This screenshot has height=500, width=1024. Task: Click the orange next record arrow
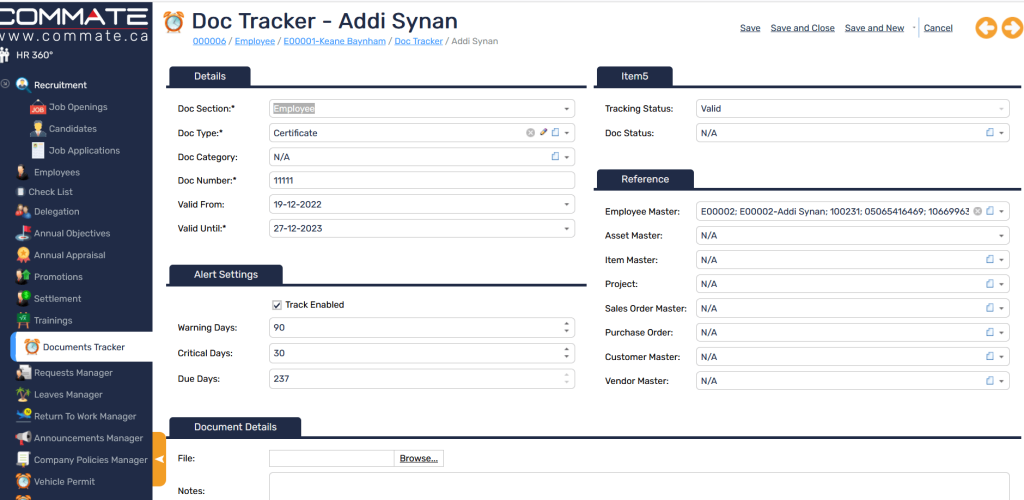coord(1011,28)
